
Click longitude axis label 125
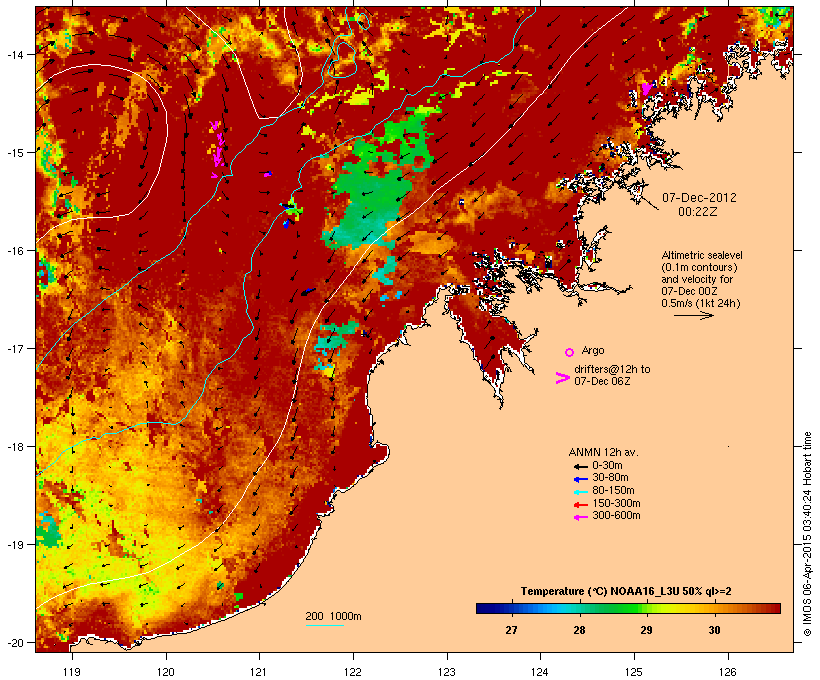pos(634,672)
